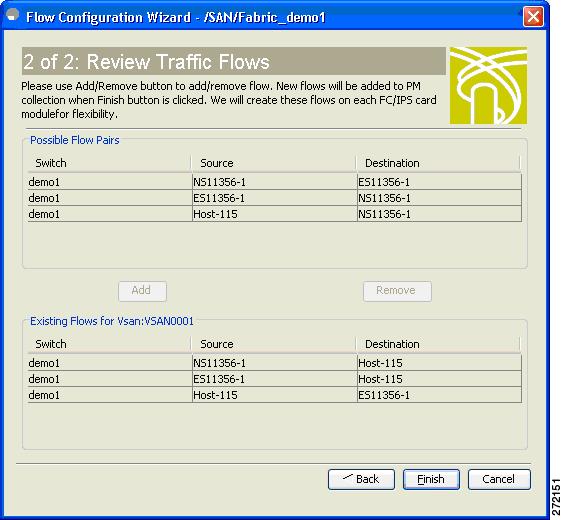Sort Possible Flow Pairs by Switch column
This screenshot has width=563, height=520.
(109, 163)
